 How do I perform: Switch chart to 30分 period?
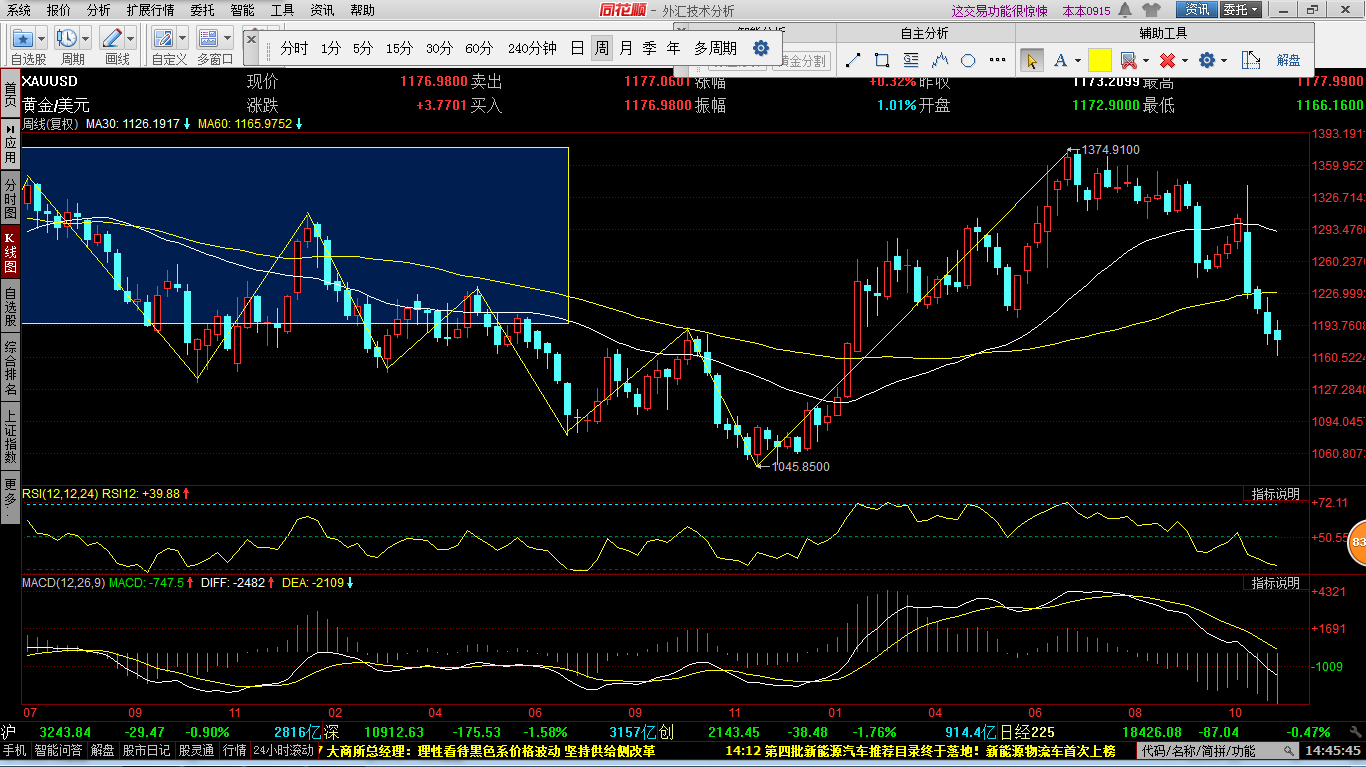pos(439,48)
